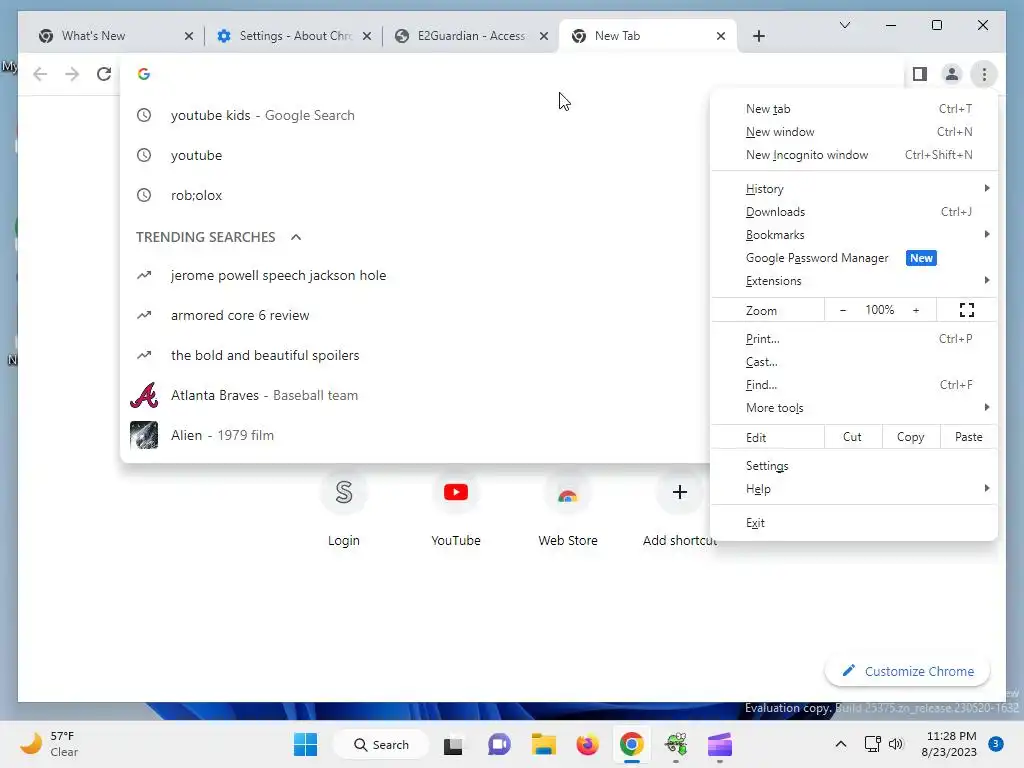Switch to the E2Guardian tab
Screen dimensions: 1024x768
[470, 36]
